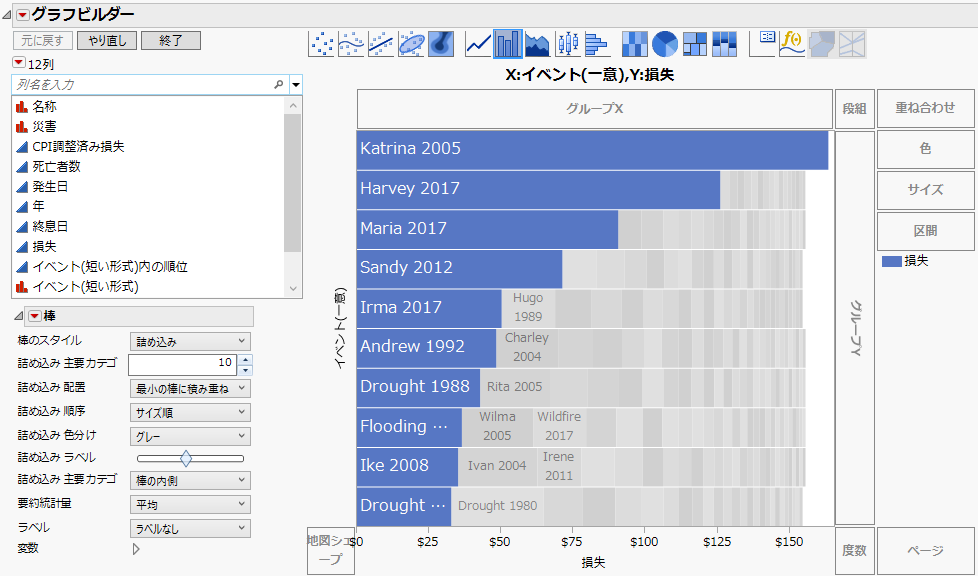
Task: Open the グラフビルダー red triangle menu
Action: point(21,14)
